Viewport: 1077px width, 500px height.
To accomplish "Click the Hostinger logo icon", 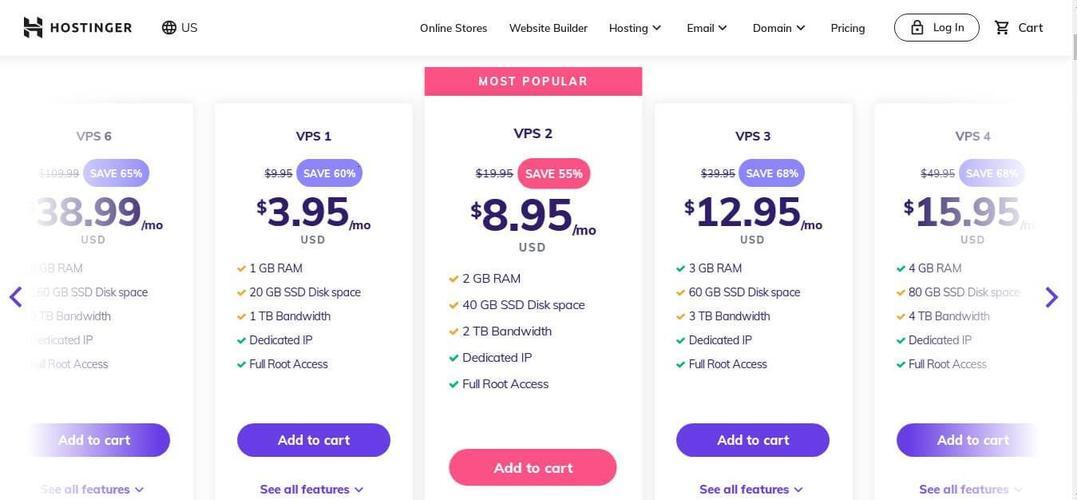I will tap(33, 27).
